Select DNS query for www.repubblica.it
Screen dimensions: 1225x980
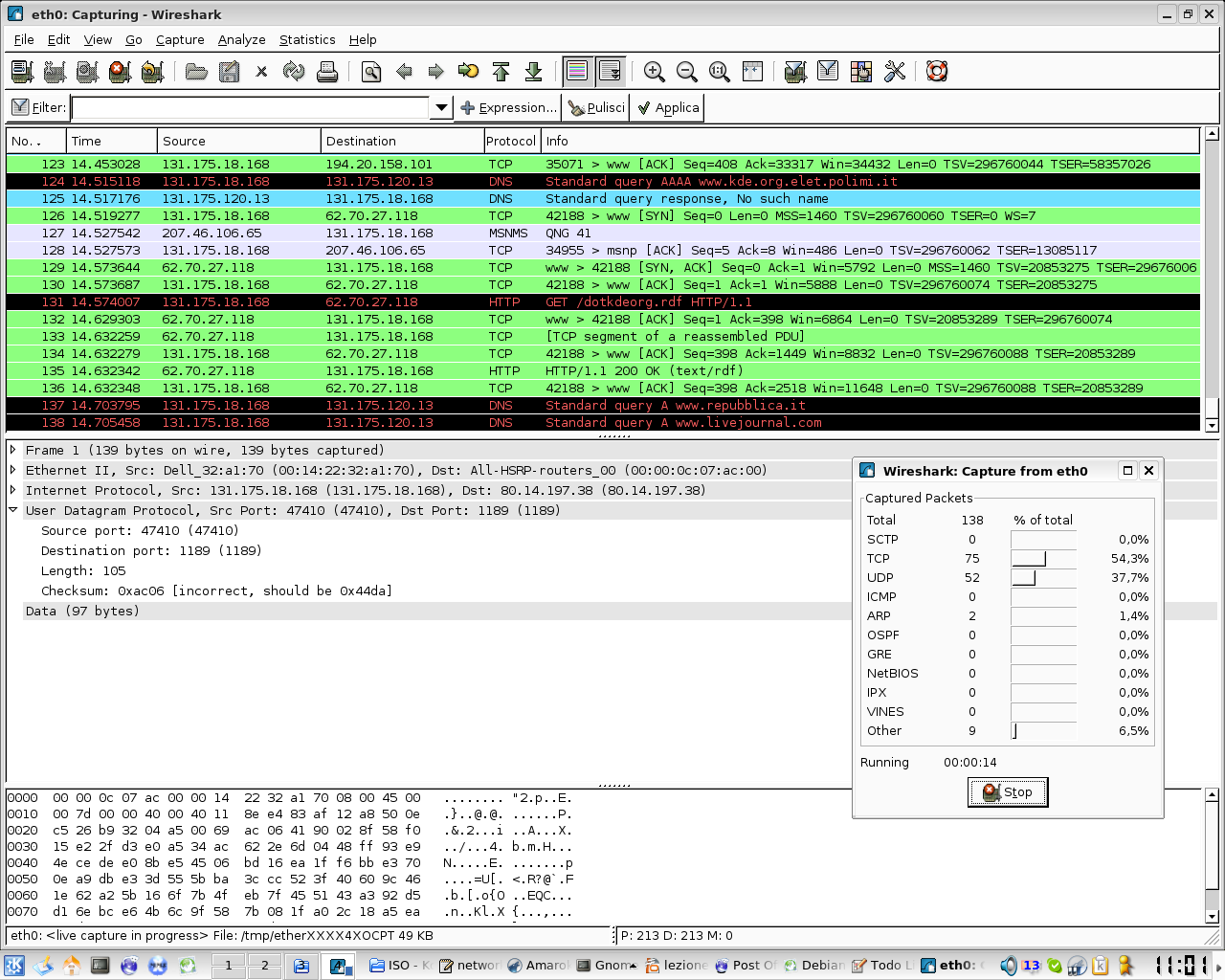[603, 405]
